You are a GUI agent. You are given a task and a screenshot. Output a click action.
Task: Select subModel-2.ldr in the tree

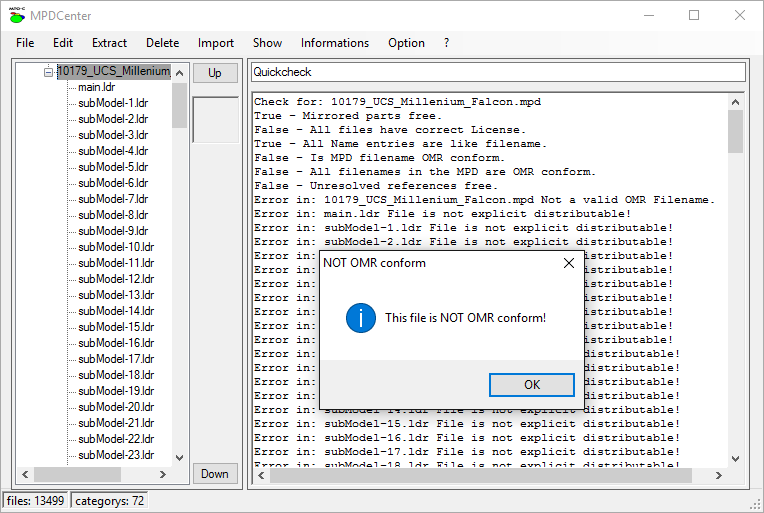tap(113, 119)
